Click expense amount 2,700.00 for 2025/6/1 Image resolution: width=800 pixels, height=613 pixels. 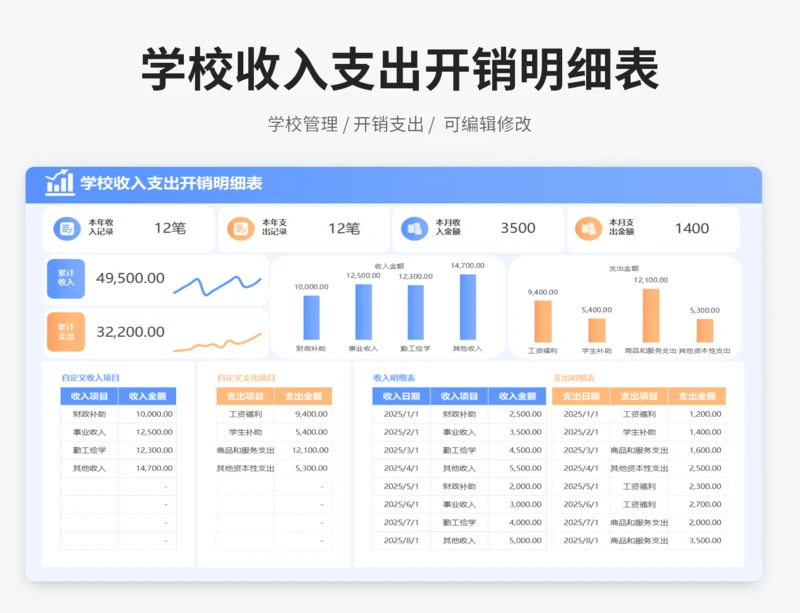[697, 504]
